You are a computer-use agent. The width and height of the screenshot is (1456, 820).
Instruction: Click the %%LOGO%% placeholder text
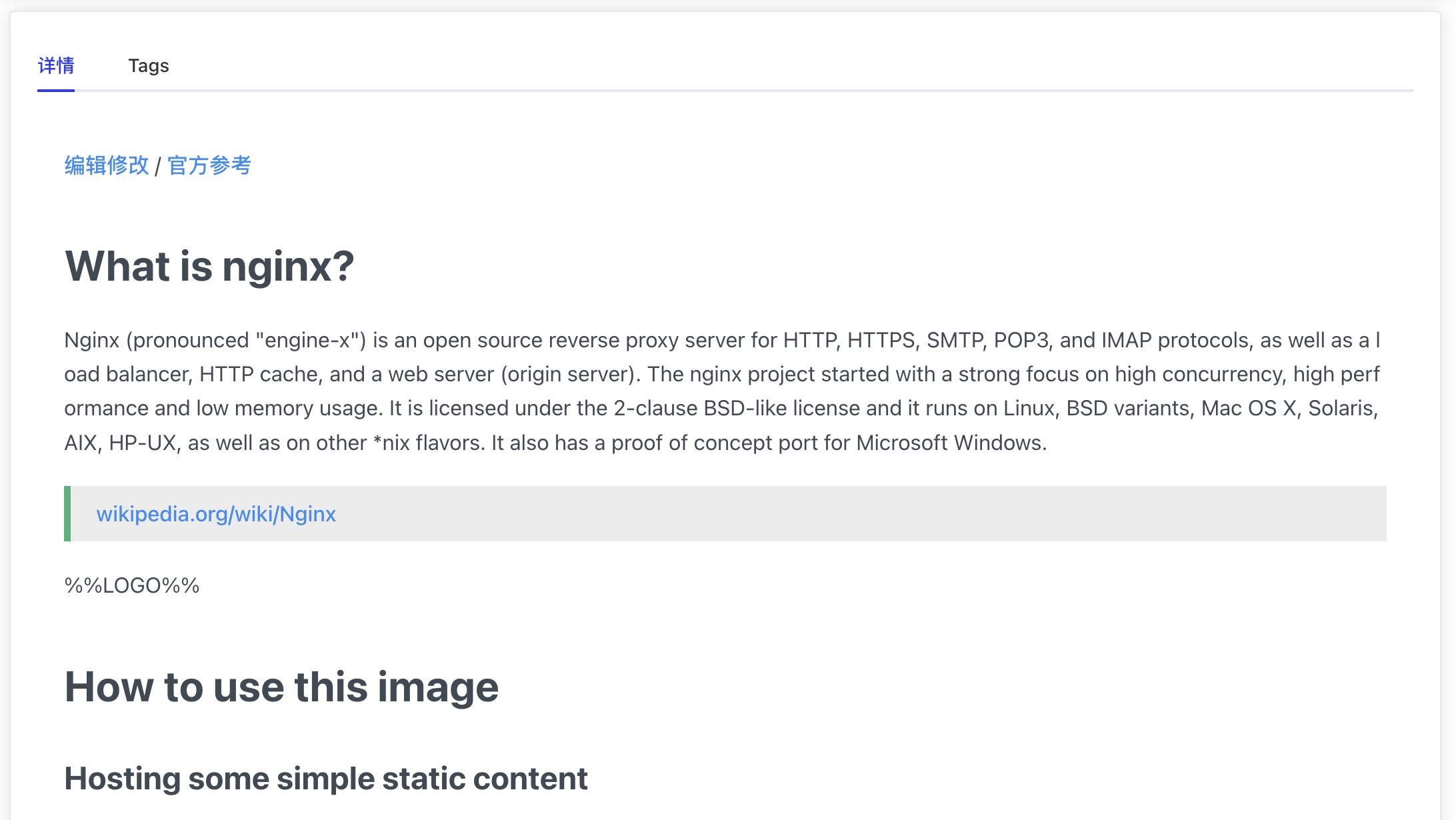click(x=131, y=585)
